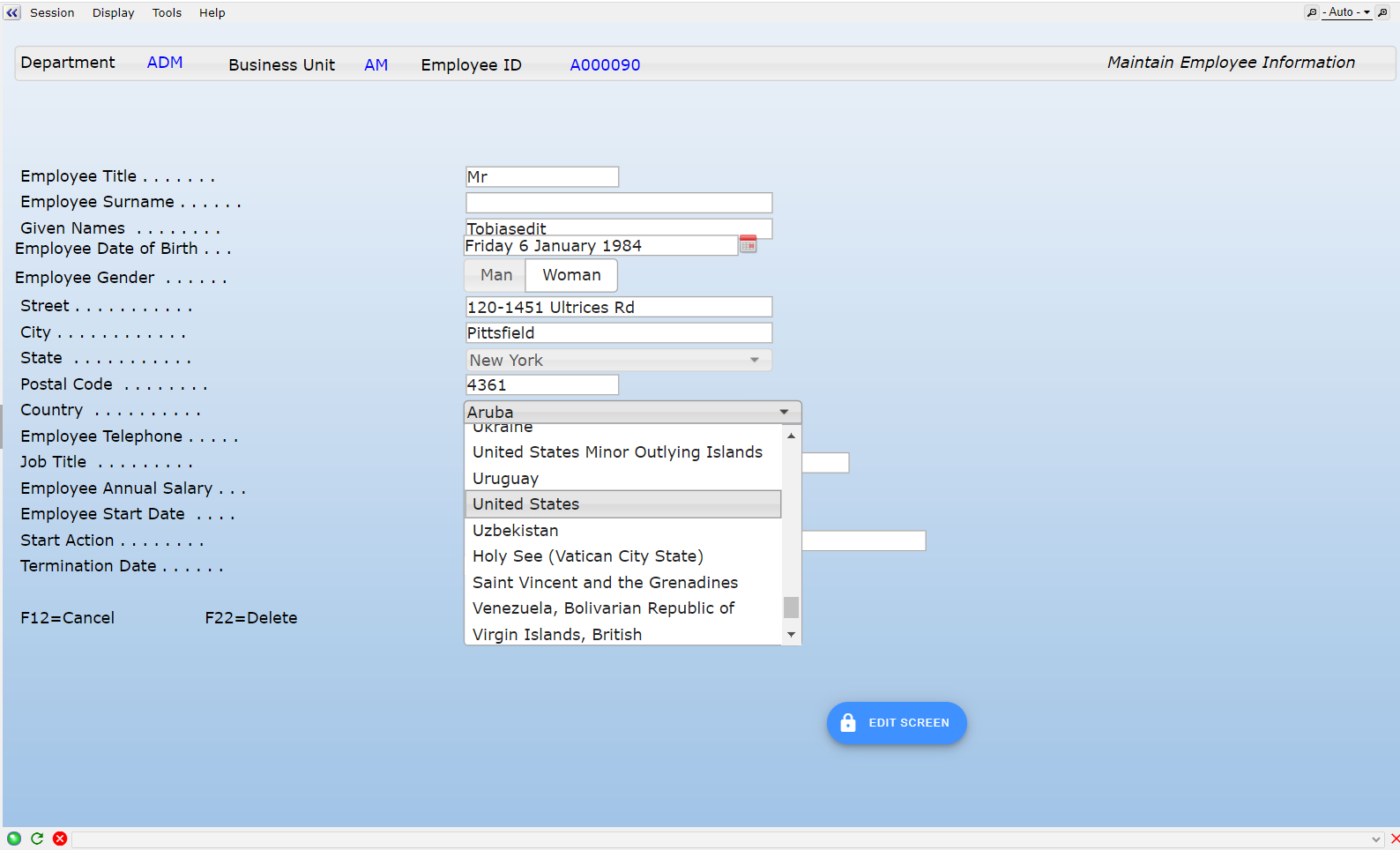Viewport: 1400px width, 850px height.
Task: Choose United States from country list
Action: (622, 504)
